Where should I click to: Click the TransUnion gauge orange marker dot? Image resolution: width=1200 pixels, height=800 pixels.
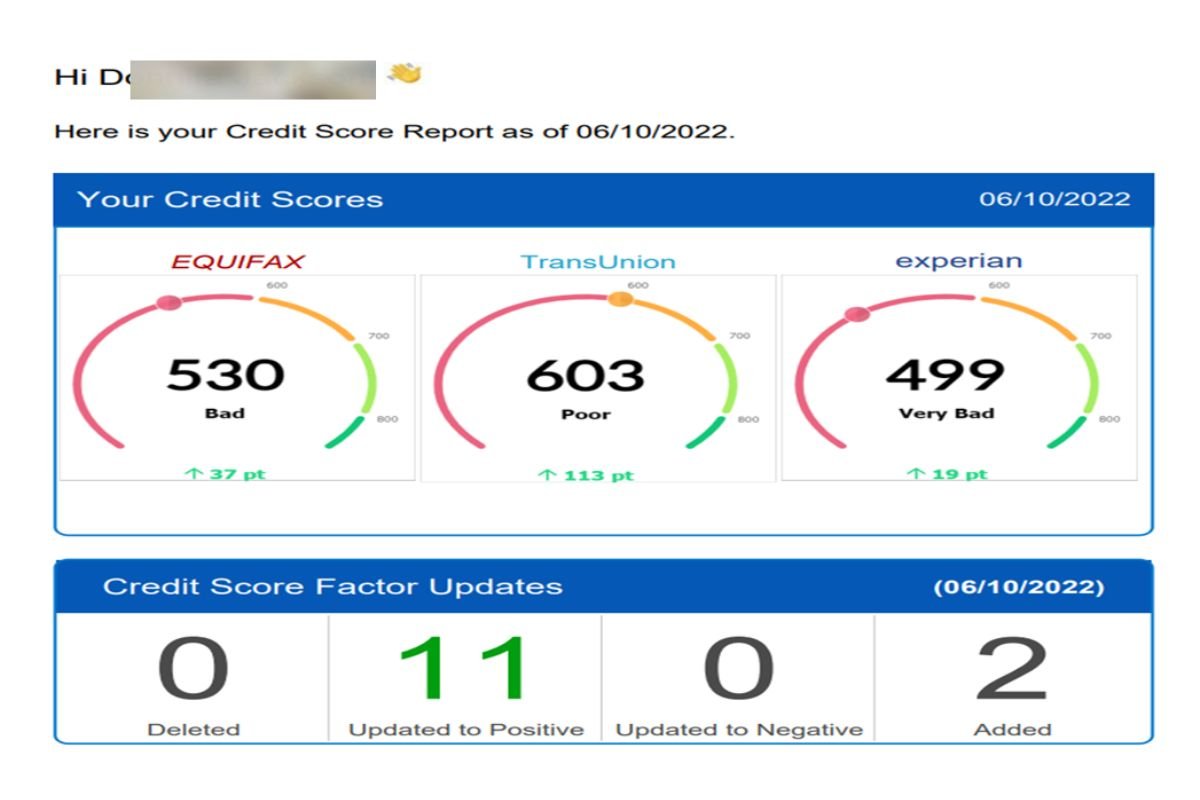point(620,298)
